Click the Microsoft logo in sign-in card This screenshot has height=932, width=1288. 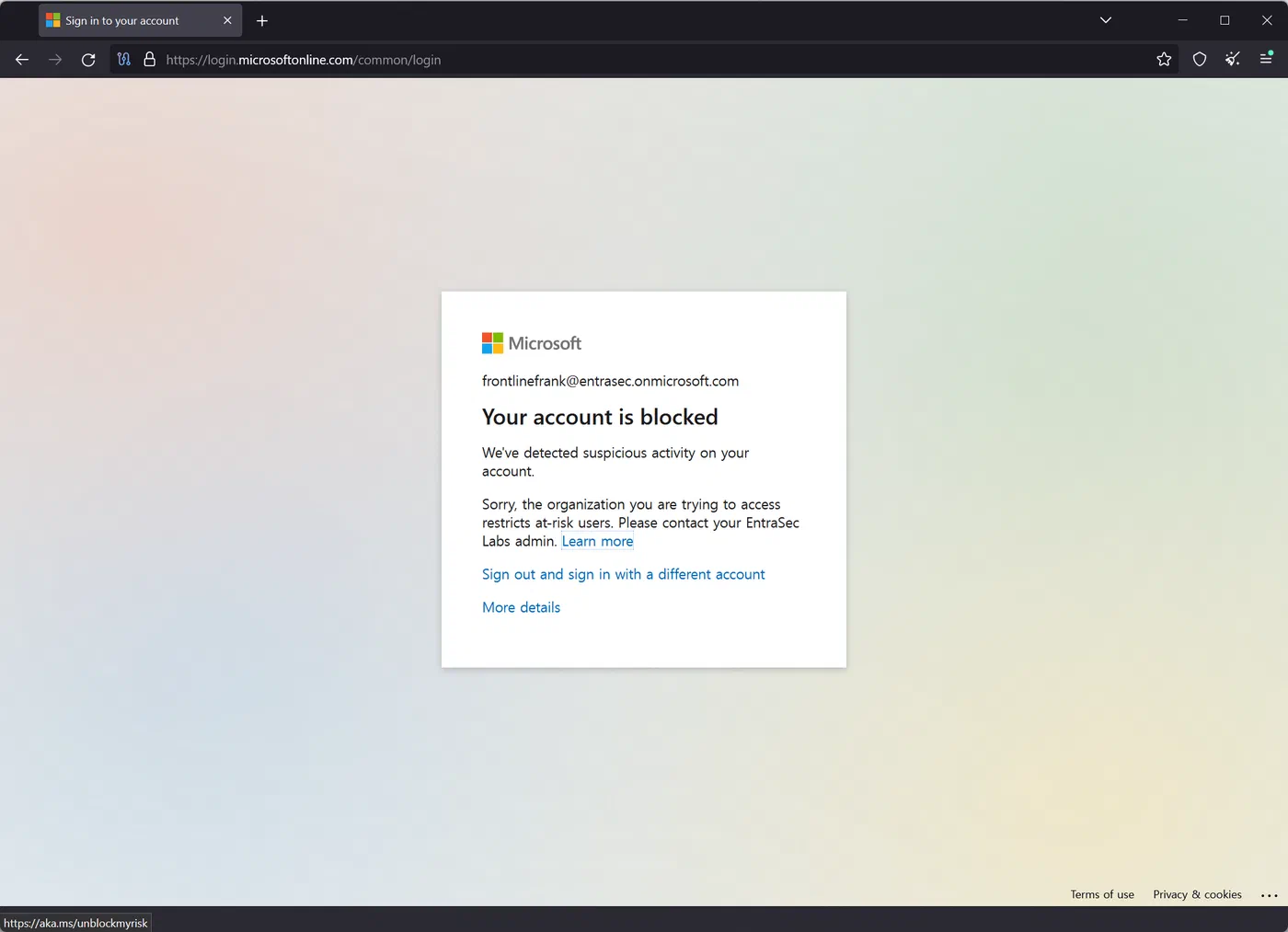pyautogui.click(x=532, y=343)
